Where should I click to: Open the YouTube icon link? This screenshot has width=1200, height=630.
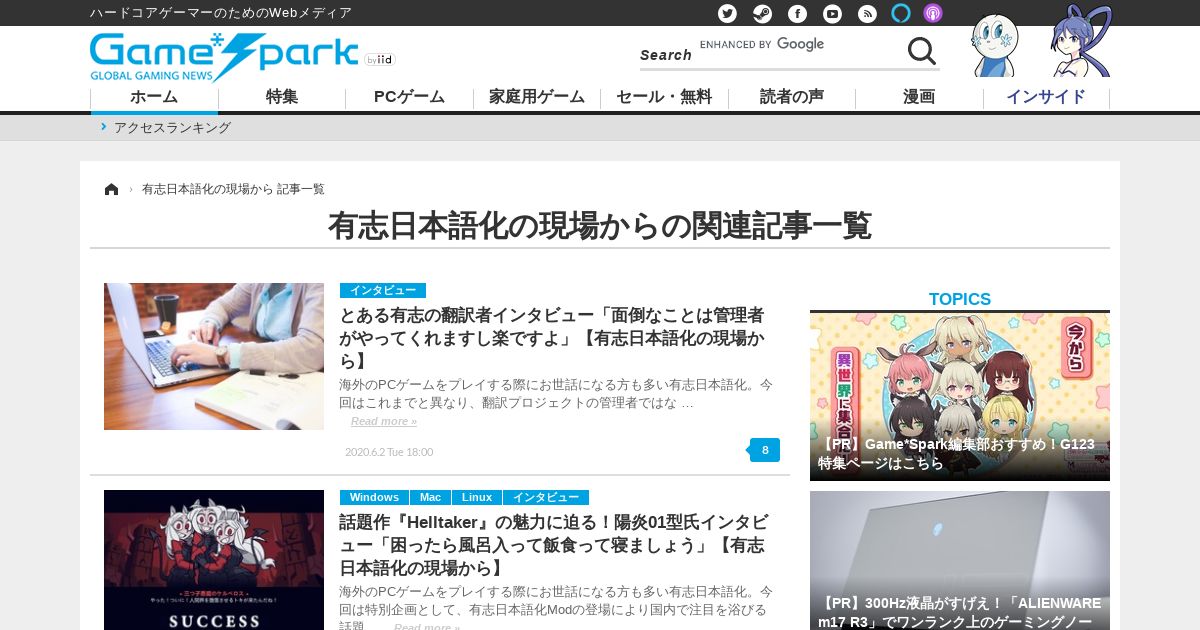point(832,13)
